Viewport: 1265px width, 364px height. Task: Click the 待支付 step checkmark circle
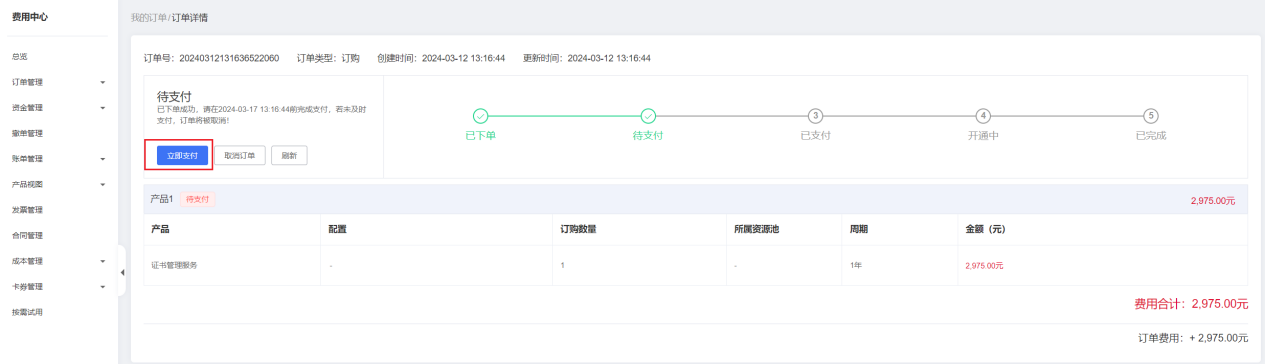point(648,115)
